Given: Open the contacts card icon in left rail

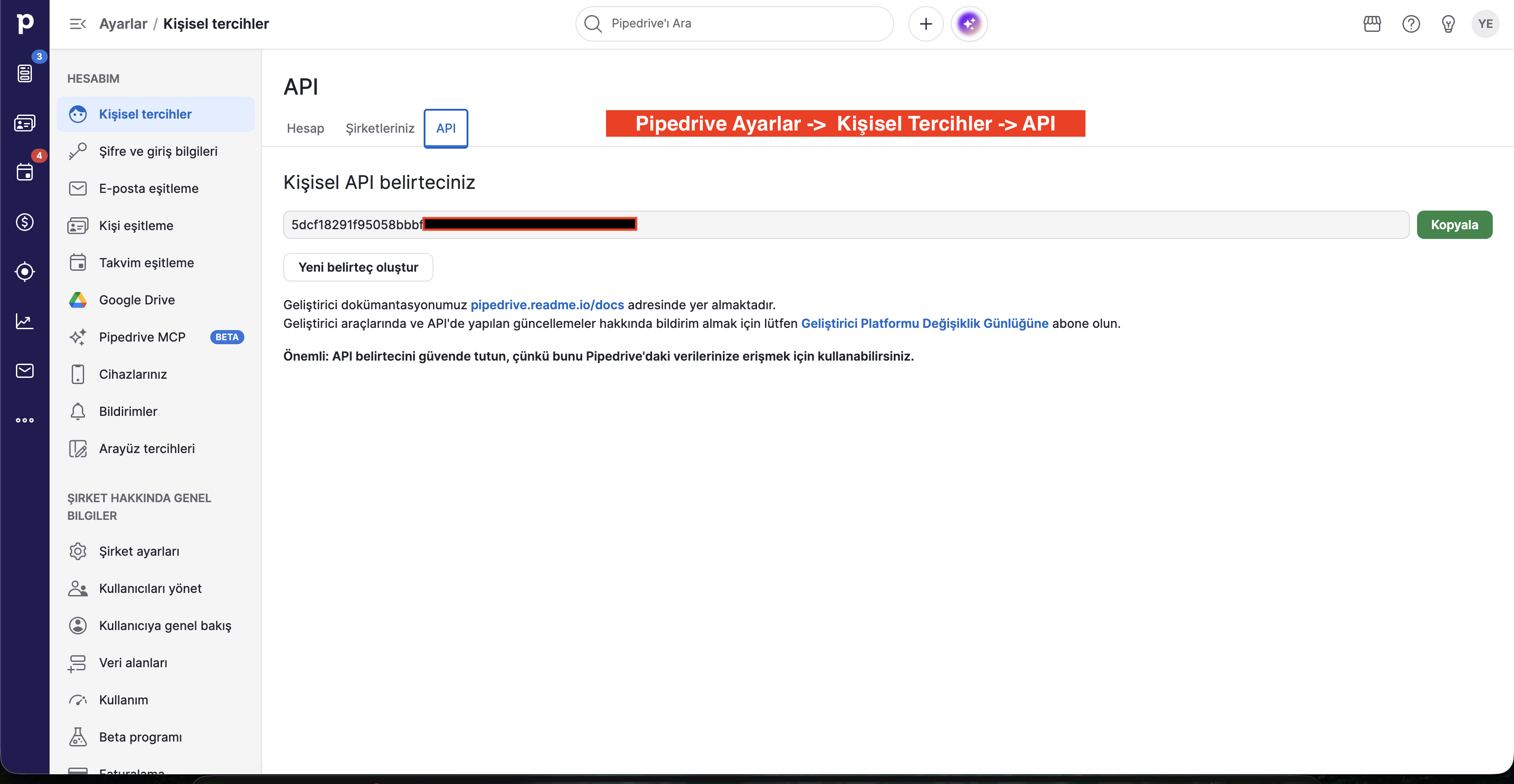Looking at the screenshot, I should 25,123.
